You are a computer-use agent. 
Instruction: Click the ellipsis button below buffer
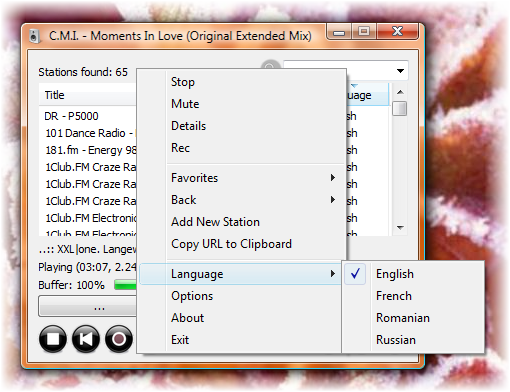88,306
